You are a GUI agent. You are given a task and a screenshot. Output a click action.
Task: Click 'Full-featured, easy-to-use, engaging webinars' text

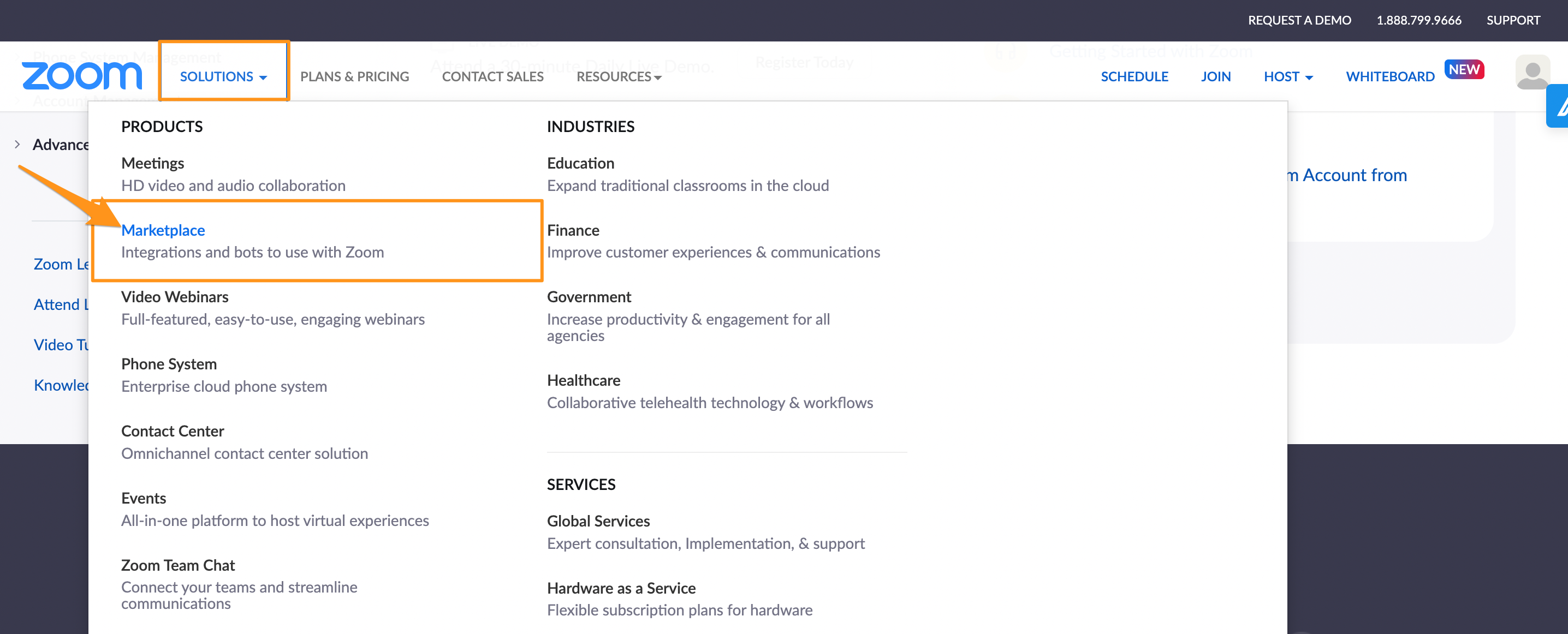(272, 319)
